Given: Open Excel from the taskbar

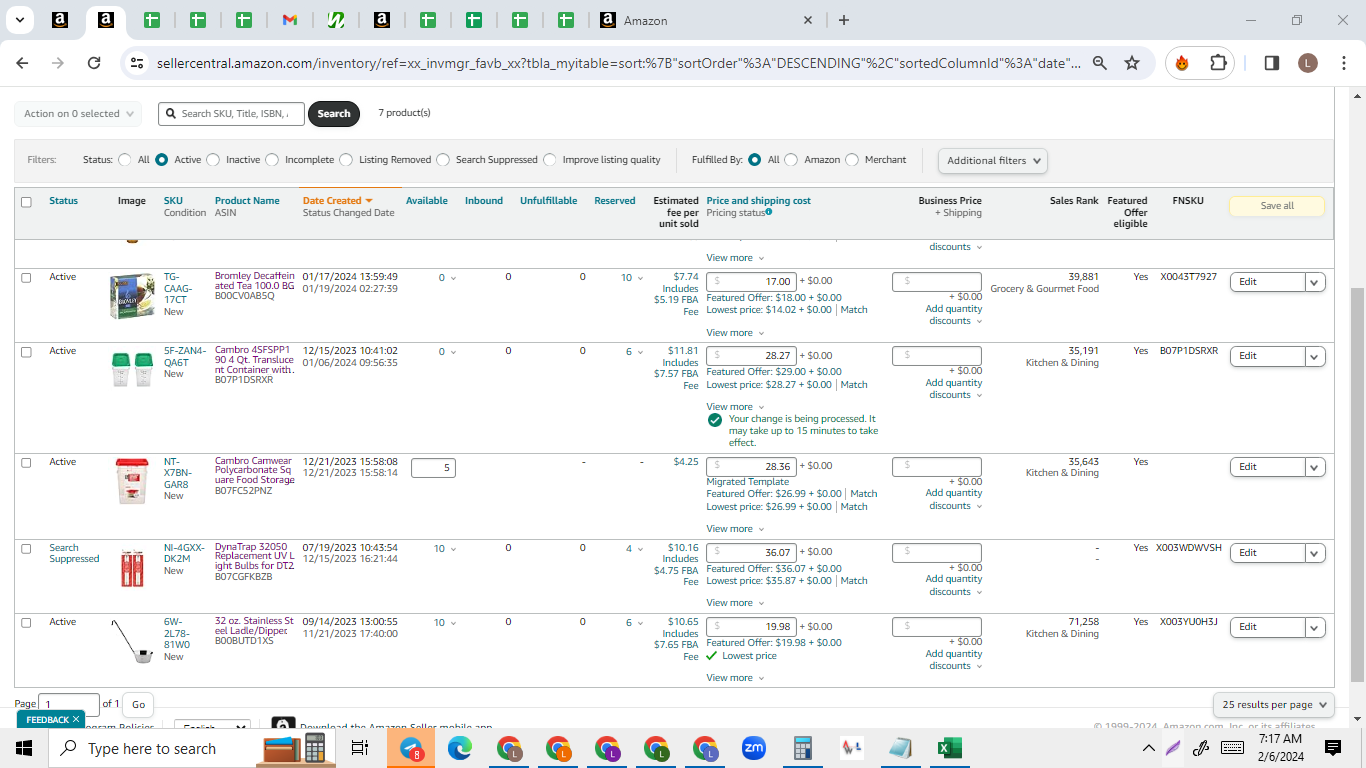Looking at the screenshot, I should (949, 748).
